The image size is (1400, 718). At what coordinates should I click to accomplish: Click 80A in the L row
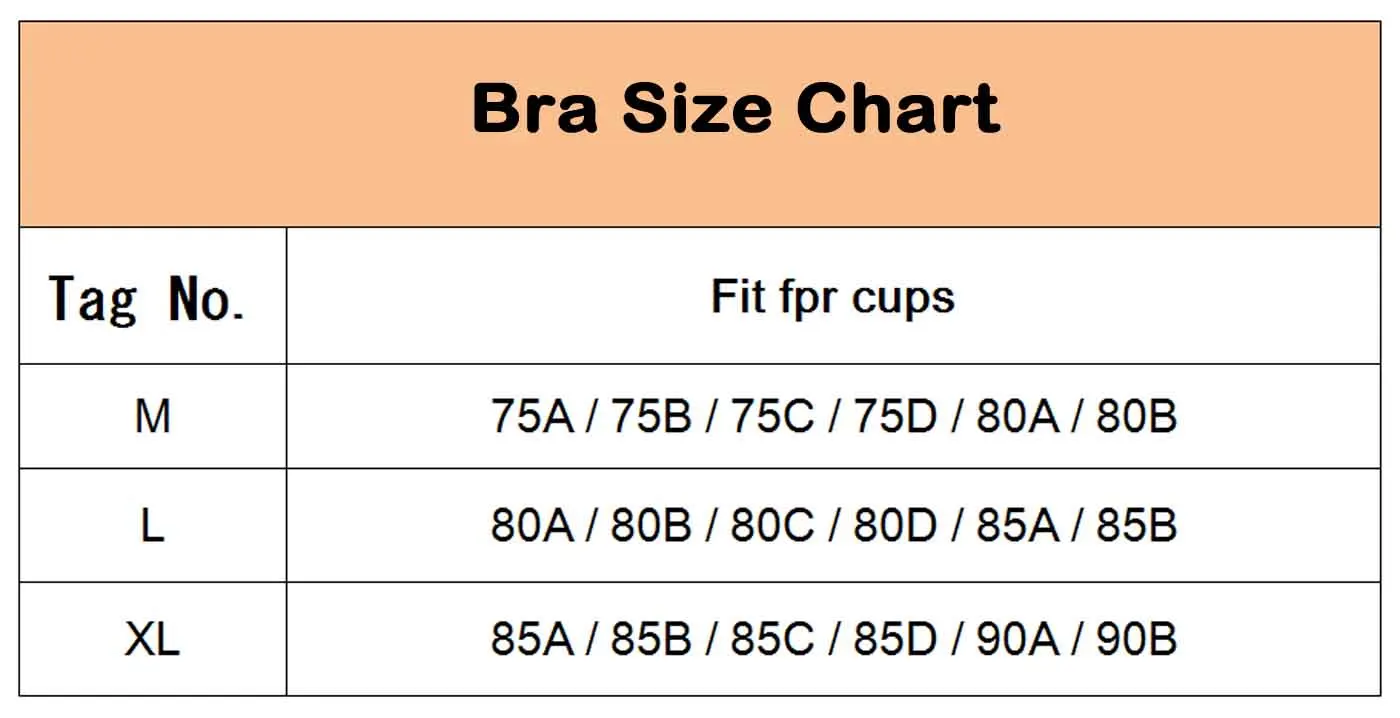click(x=532, y=526)
